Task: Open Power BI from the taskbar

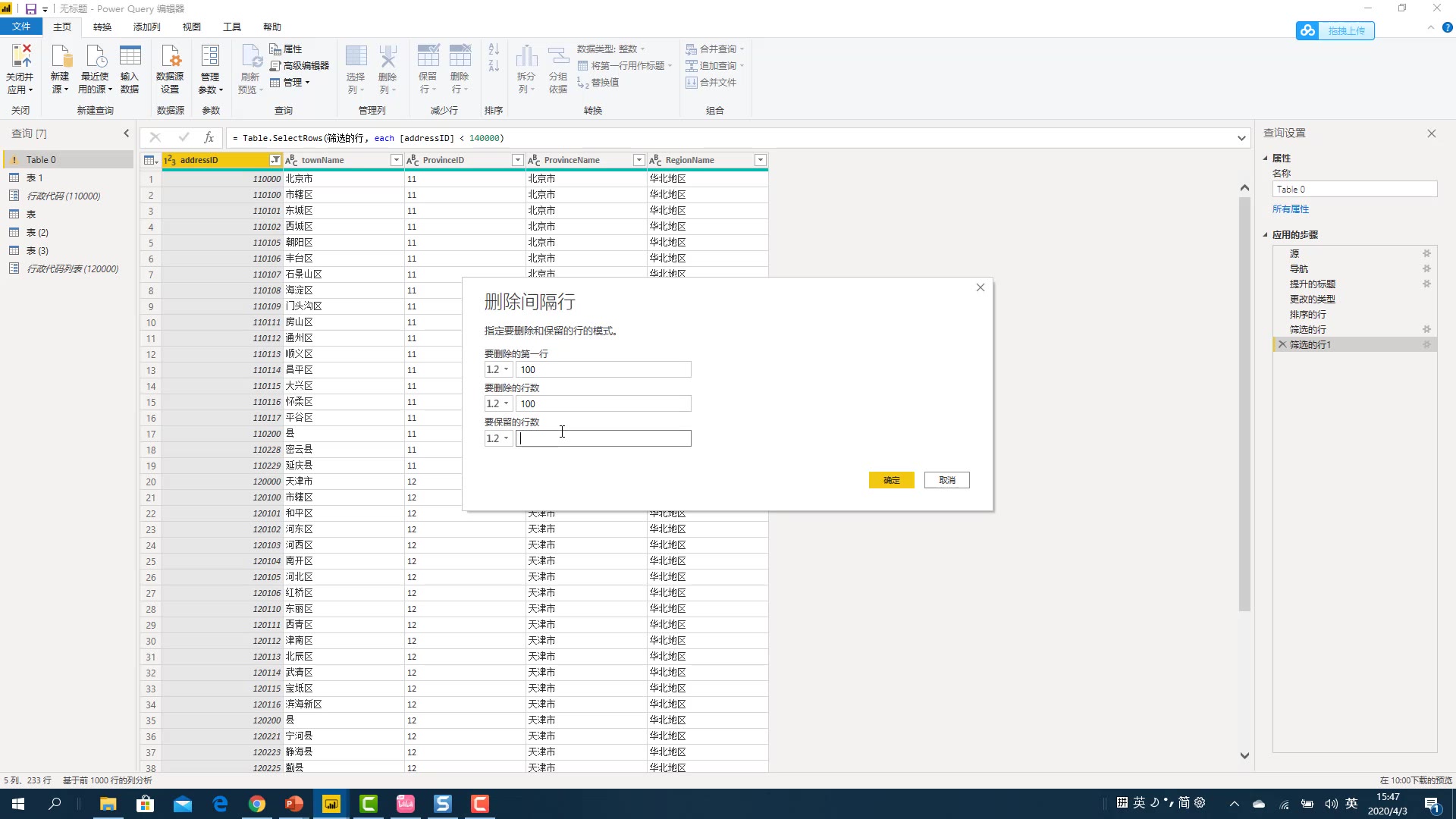Action: coord(331,804)
